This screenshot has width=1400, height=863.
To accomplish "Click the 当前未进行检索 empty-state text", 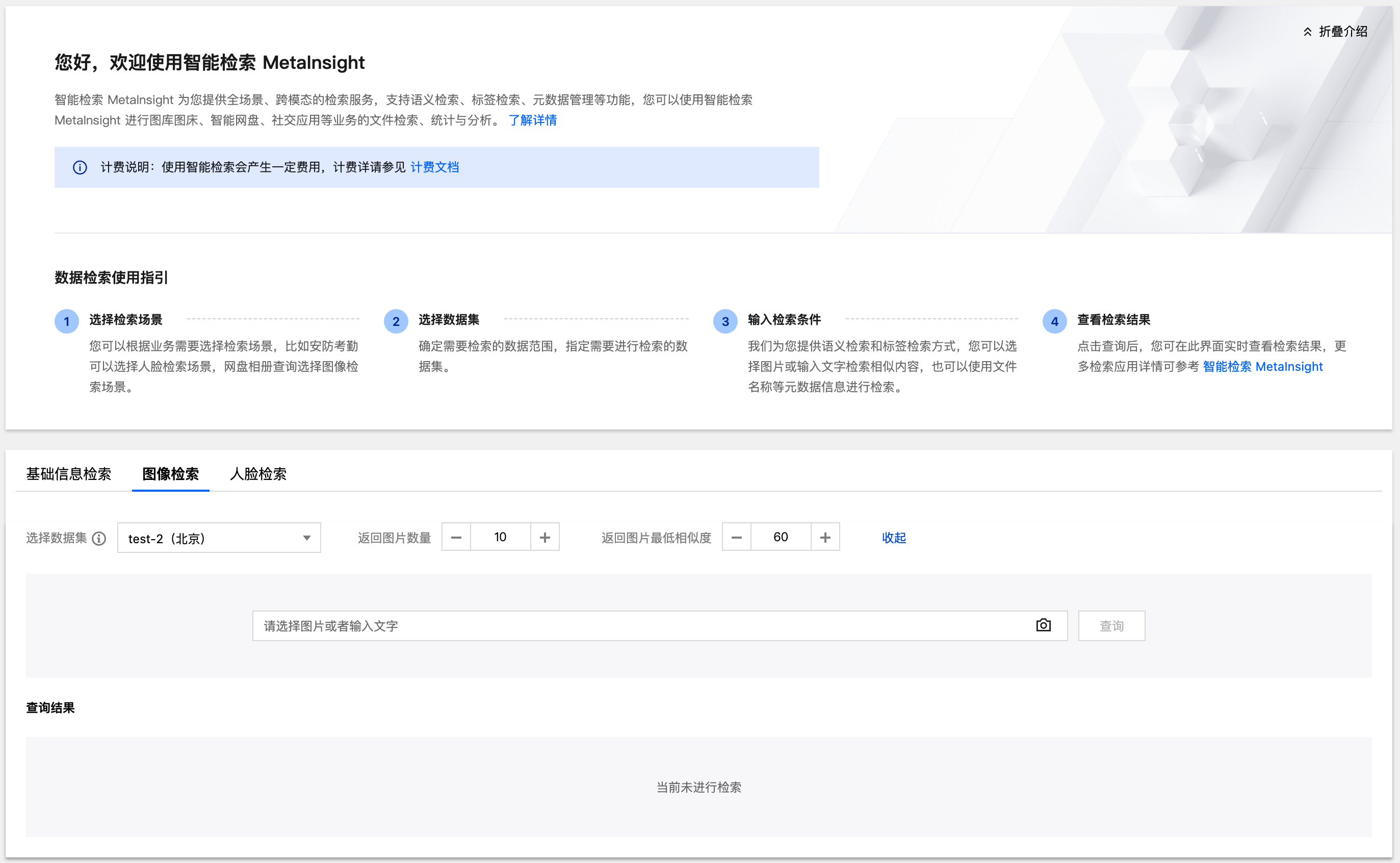I will (699, 787).
